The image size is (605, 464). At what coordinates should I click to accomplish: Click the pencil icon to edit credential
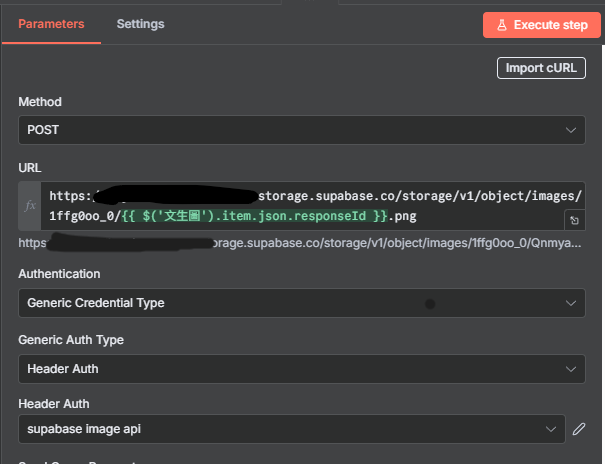(579, 429)
